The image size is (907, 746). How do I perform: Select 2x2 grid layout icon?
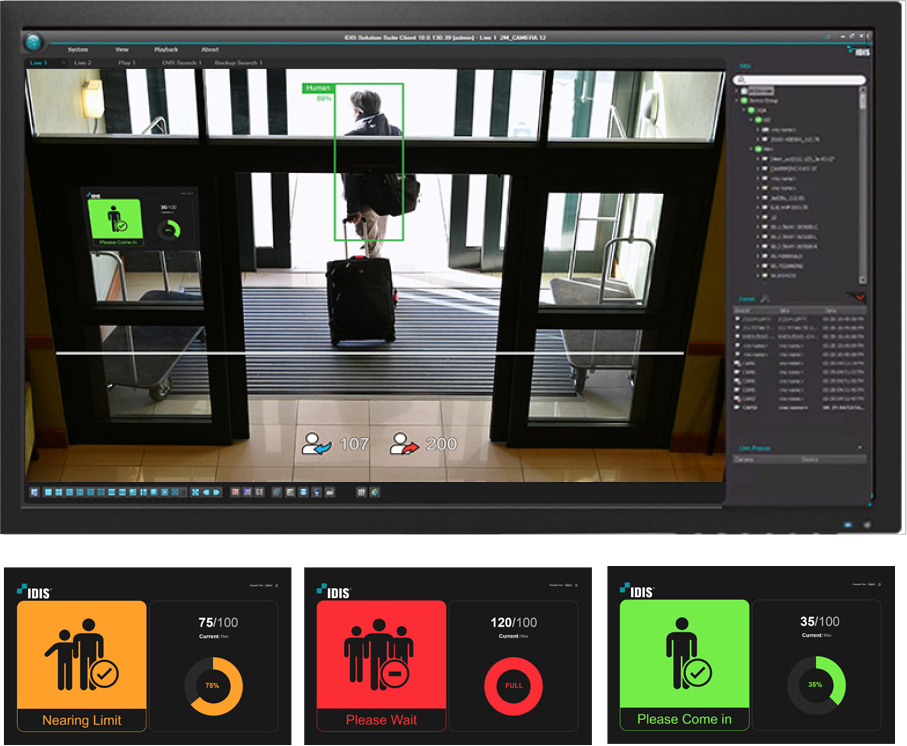[x=56, y=492]
